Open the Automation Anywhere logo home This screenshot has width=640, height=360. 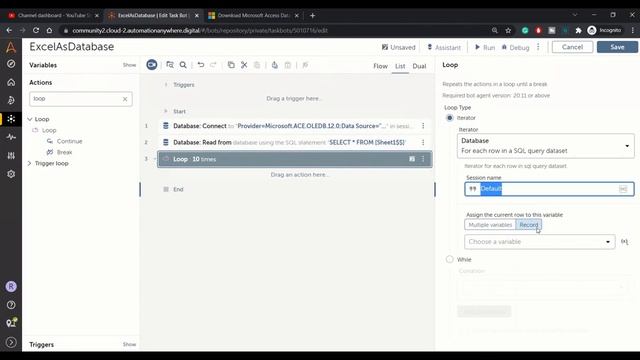click(x=11, y=47)
